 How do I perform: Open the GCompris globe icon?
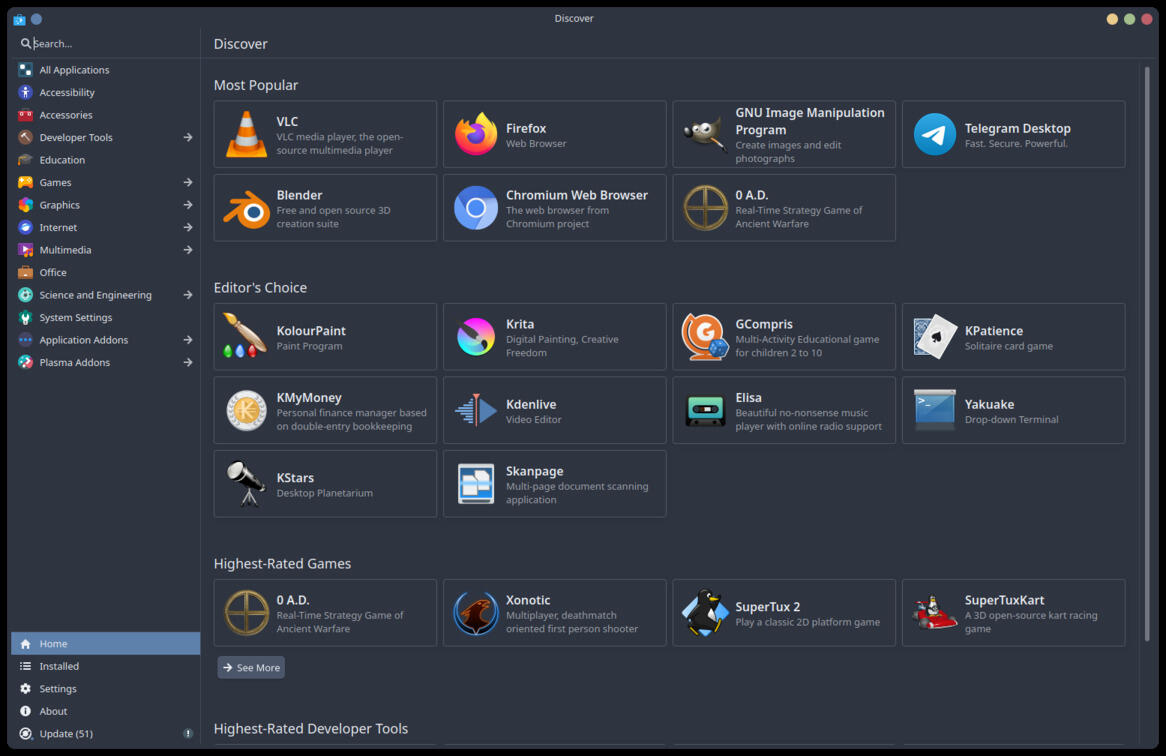[x=705, y=337]
